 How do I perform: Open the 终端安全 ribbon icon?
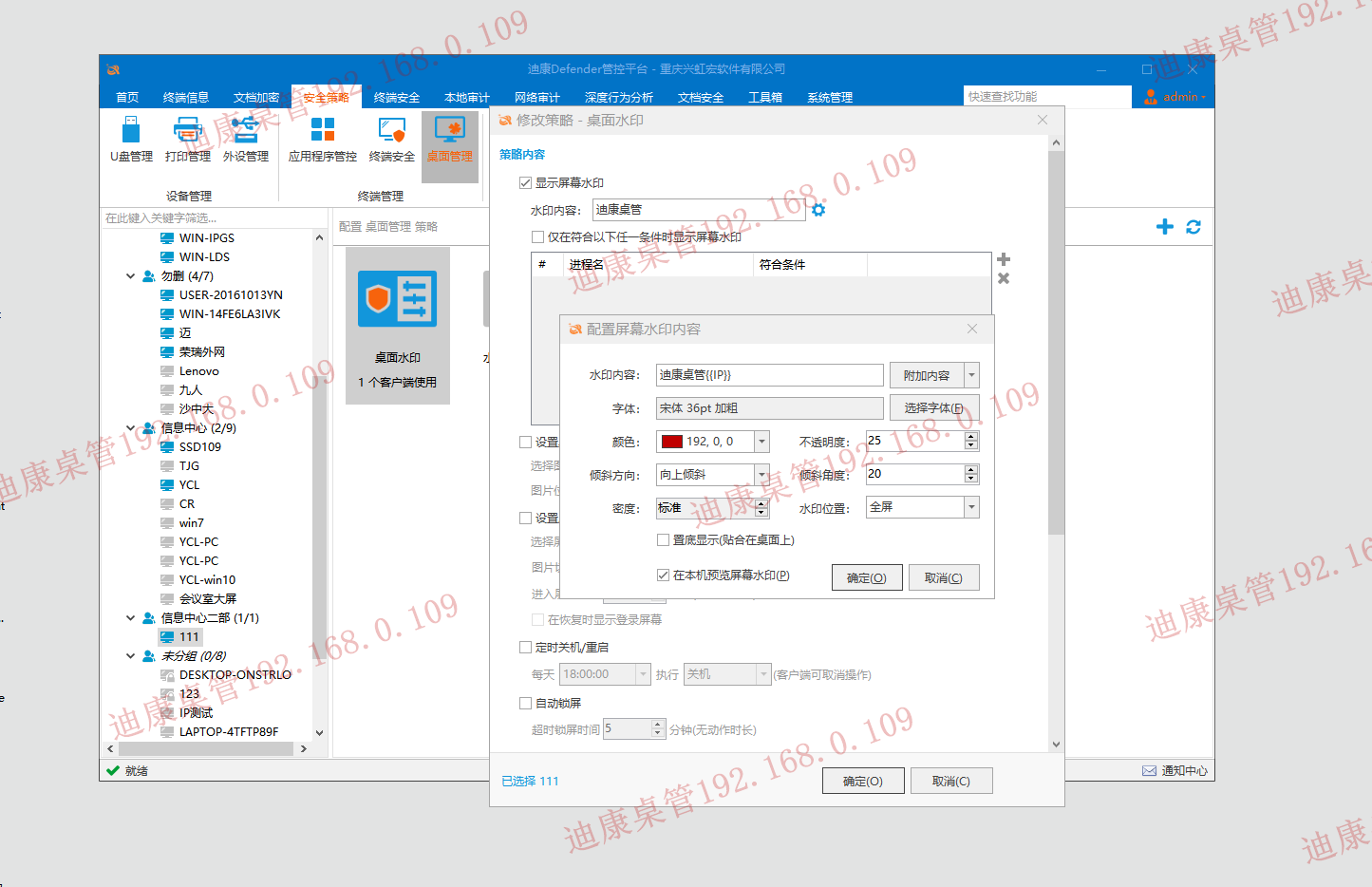click(392, 140)
